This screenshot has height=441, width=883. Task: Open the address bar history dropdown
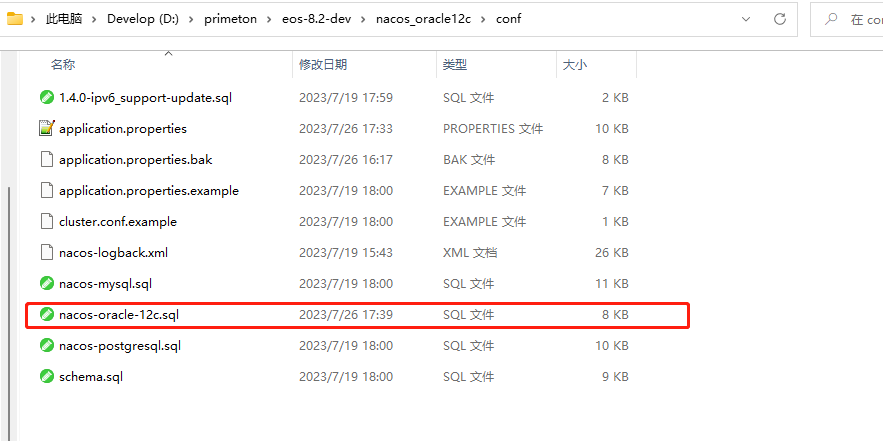tap(747, 19)
